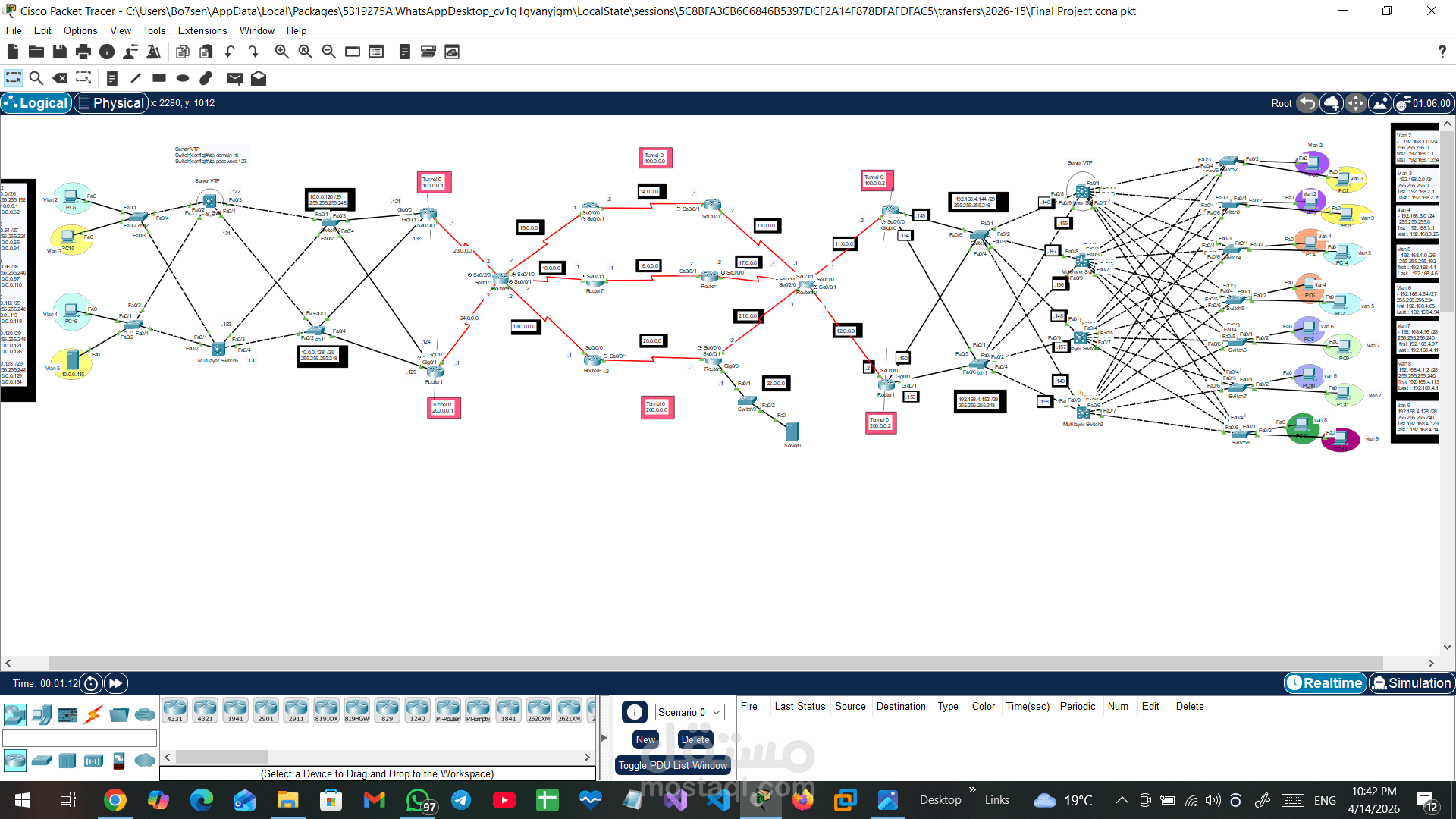
Task: Select the Add Simple PDU envelope tool
Action: [x=235, y=78]
